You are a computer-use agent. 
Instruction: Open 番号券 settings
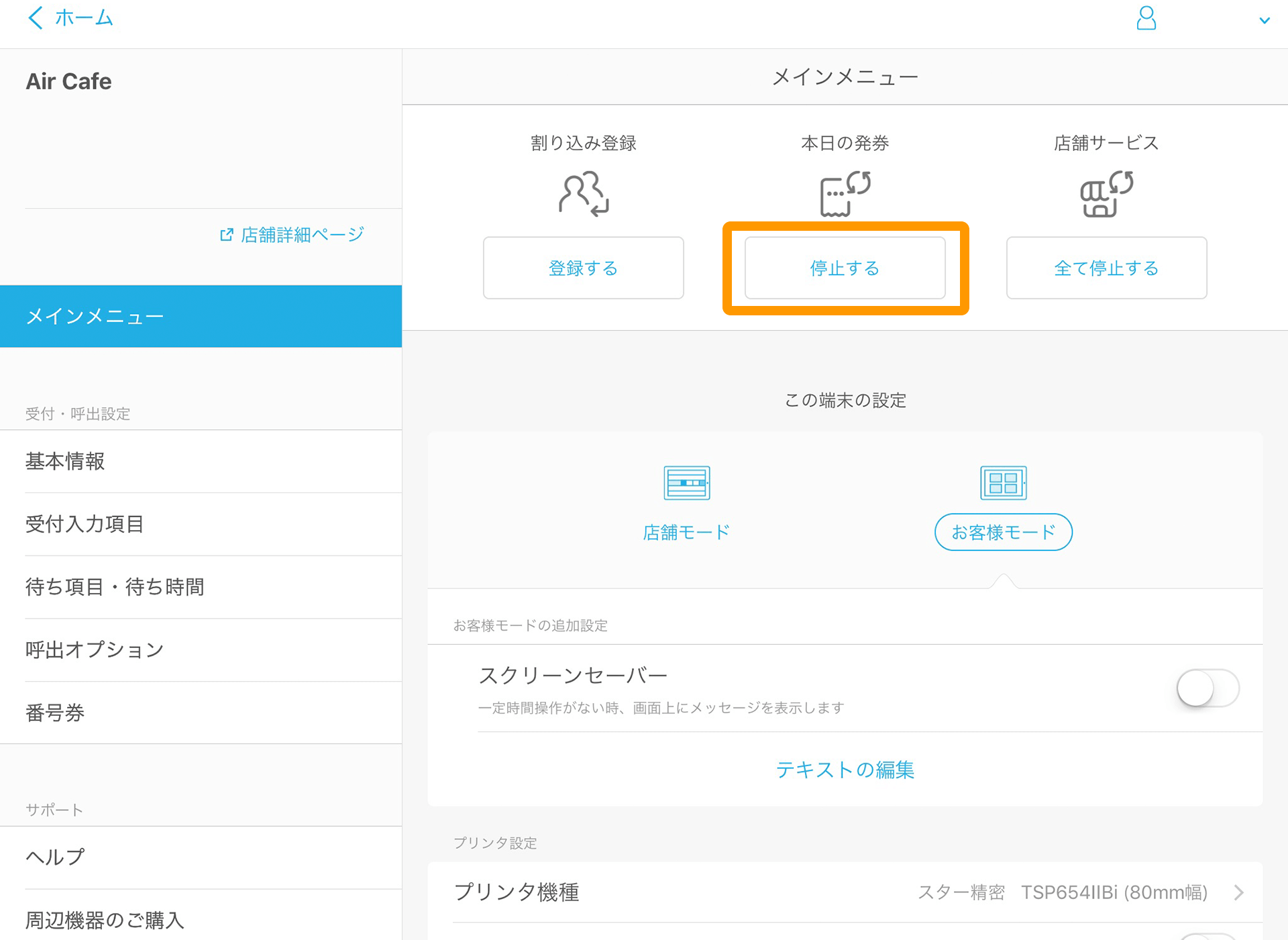coord(201,713)
